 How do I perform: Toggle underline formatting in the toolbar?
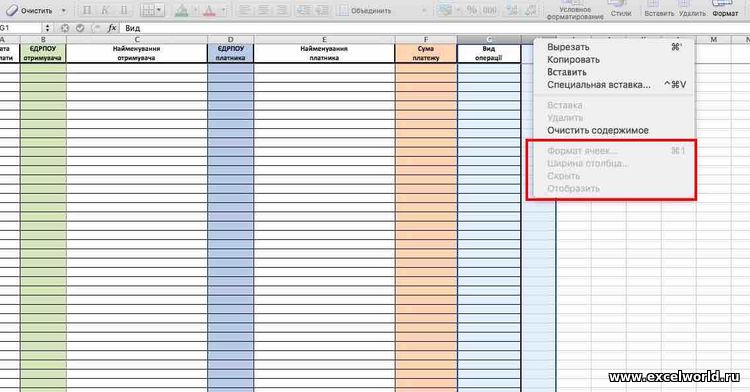[x=124, y=10]
